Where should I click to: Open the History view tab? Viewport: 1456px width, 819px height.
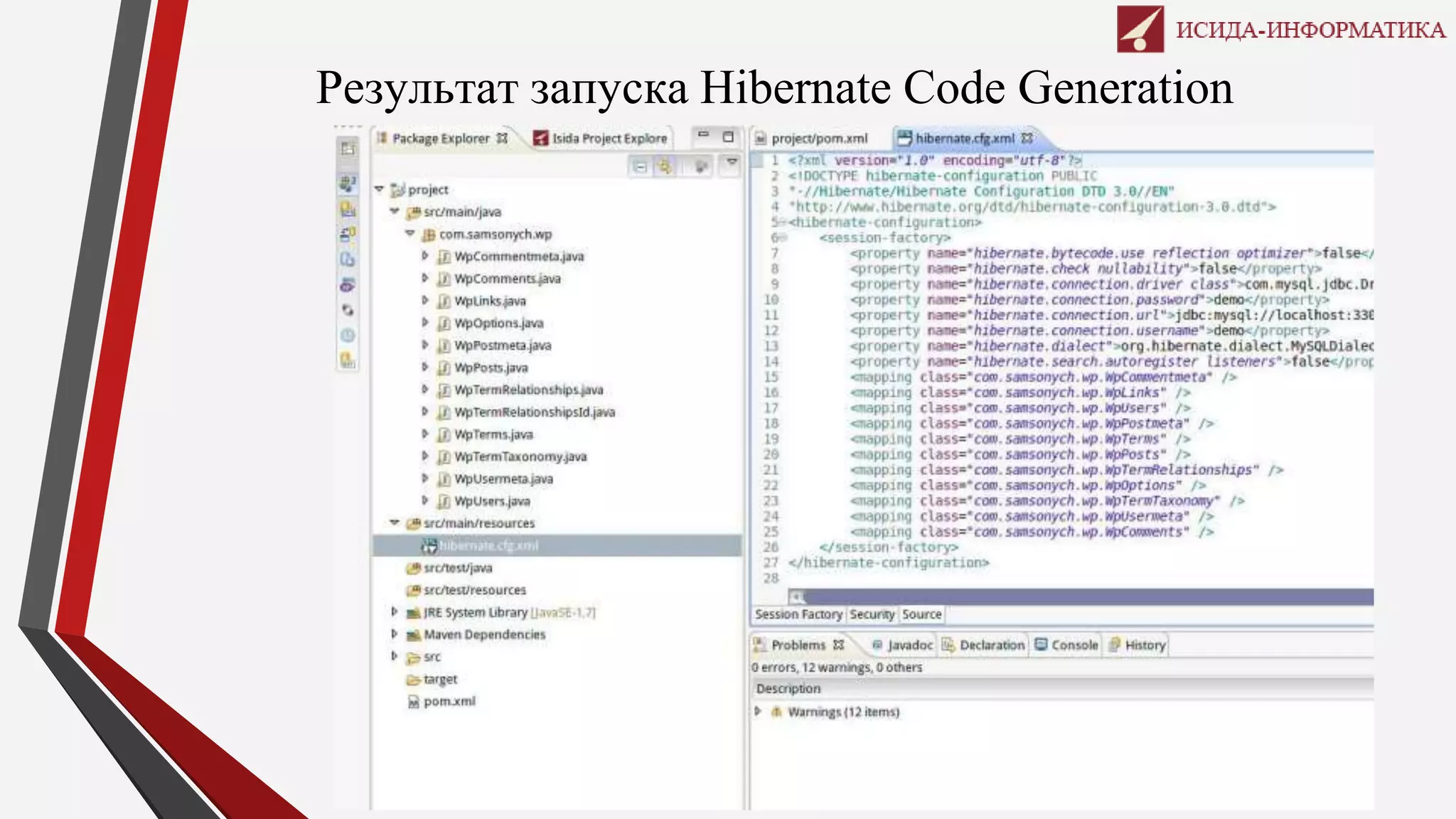pos(1137,645)
